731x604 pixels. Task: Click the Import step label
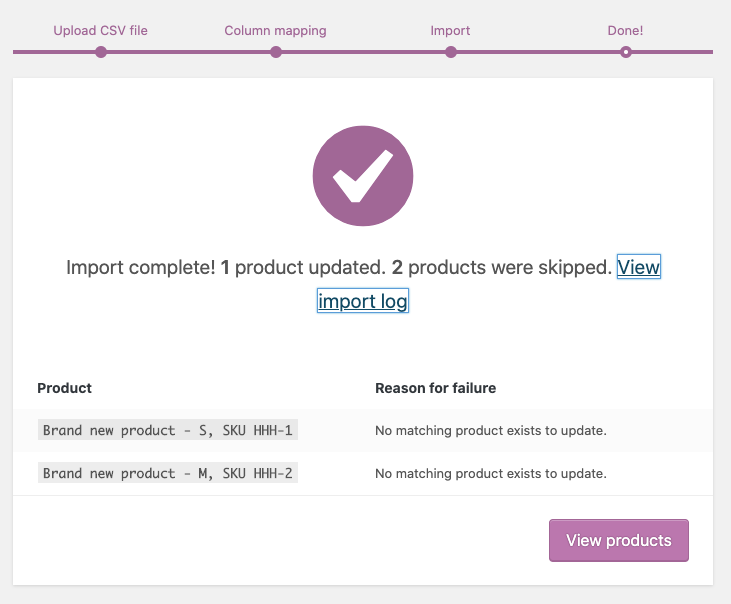click(450, 30)
